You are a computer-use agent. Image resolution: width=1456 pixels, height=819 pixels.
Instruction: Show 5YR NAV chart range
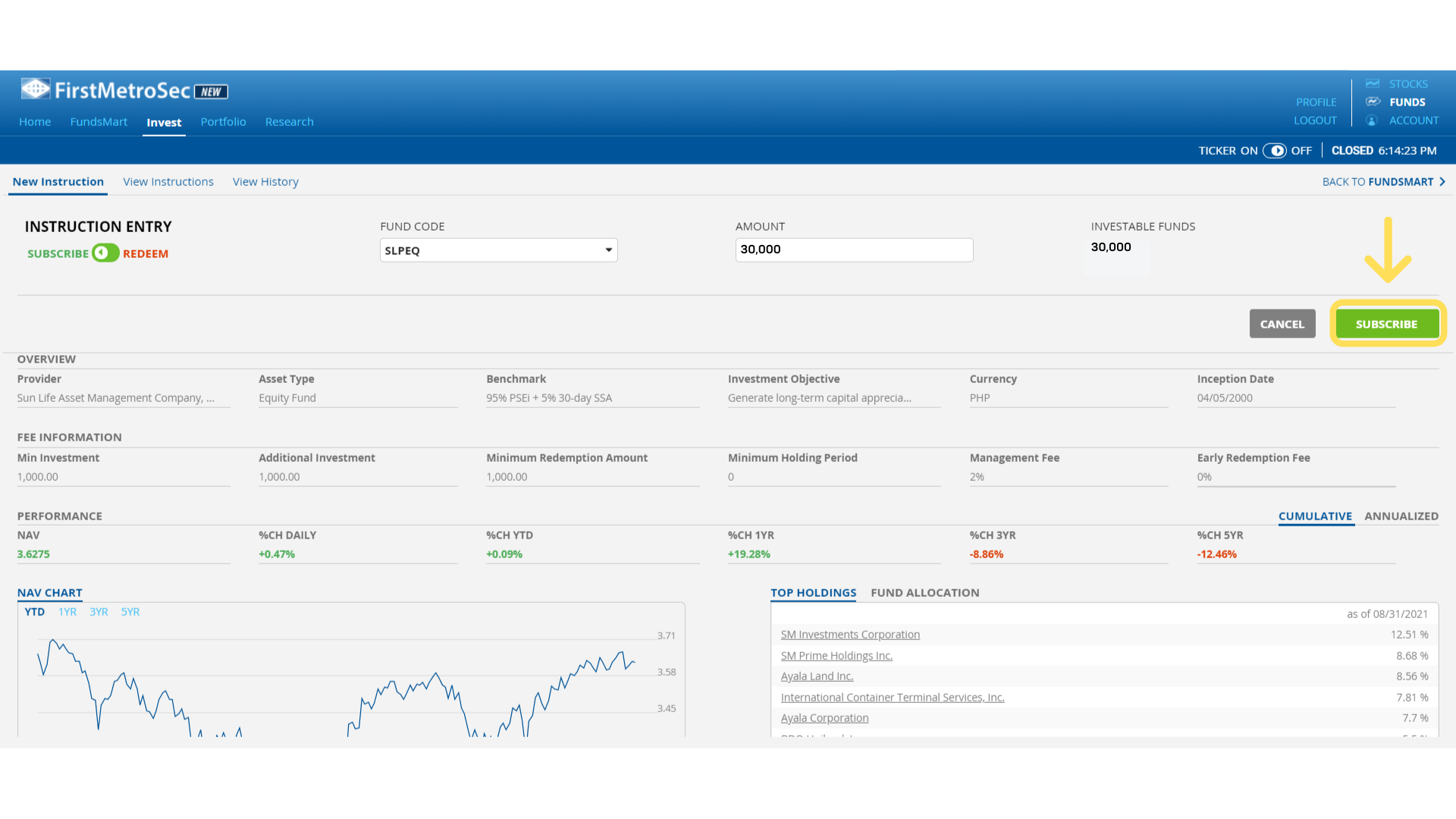click(130, 612)
